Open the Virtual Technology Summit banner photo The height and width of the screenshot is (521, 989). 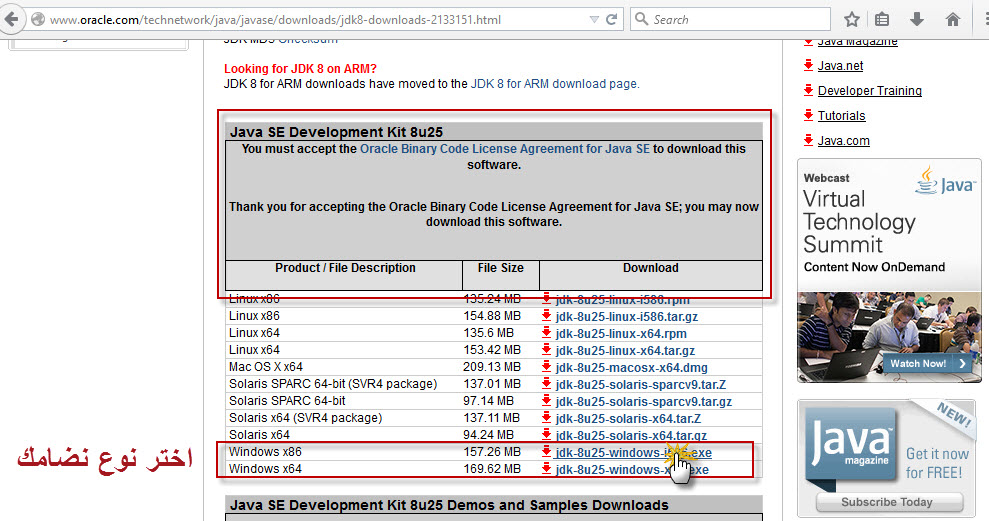click(889, 336)
